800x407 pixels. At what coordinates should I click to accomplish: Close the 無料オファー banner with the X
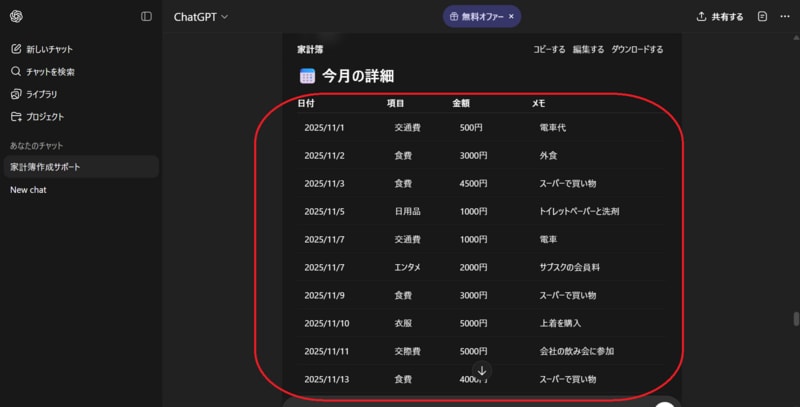pyautogui.click(x=511, y=17)
